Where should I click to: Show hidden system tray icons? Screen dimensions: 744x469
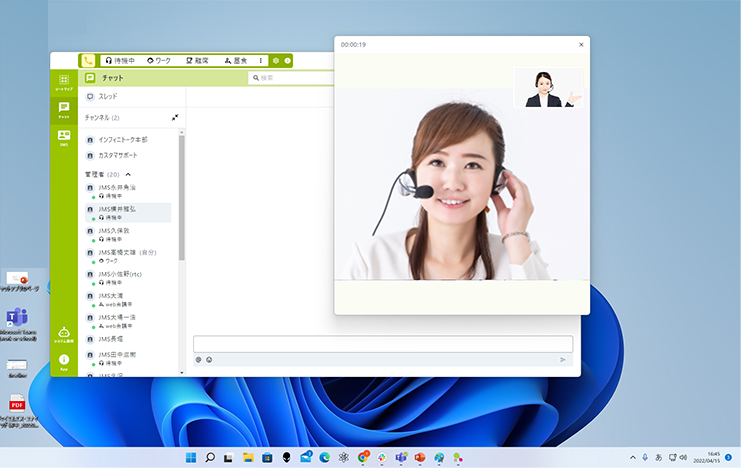click(x=633, y=458)
